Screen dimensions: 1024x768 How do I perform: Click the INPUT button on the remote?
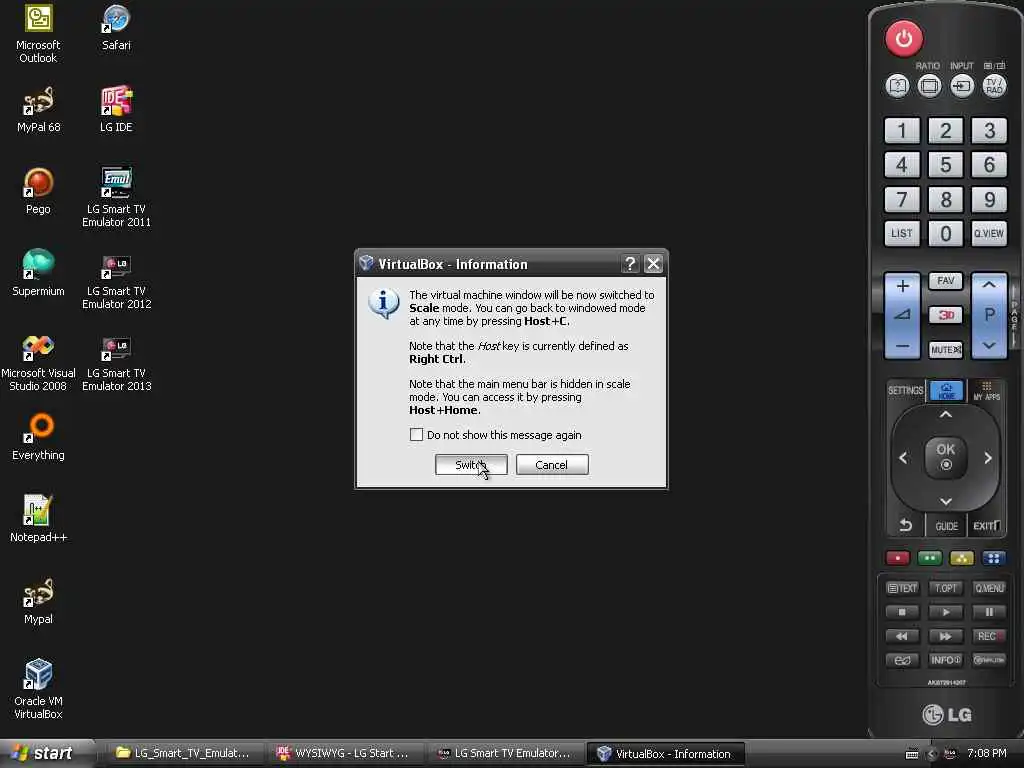(x=961, y=86)
